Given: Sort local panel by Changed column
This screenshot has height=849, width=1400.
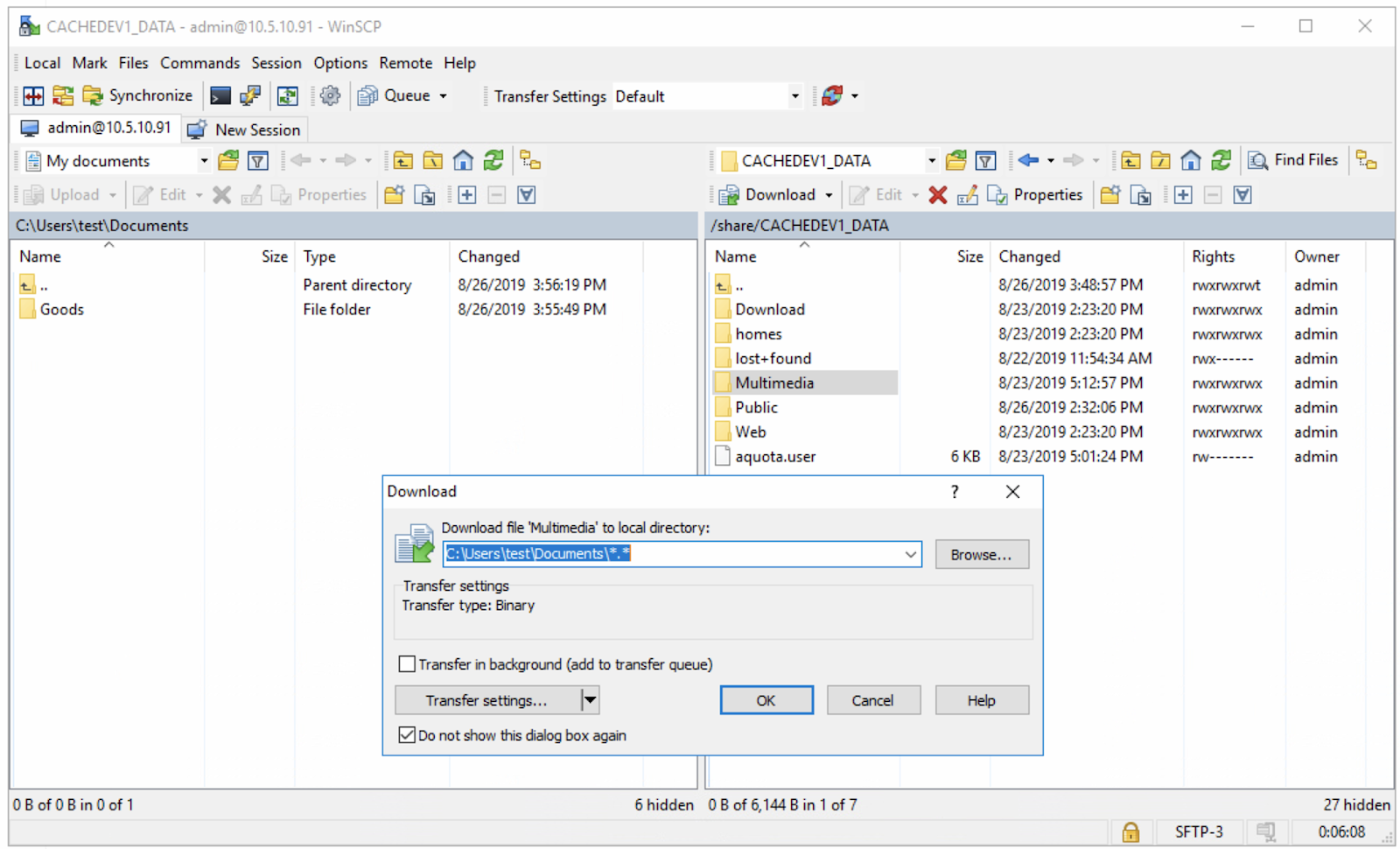Looking at the screenshot, I should click(489, 256).
